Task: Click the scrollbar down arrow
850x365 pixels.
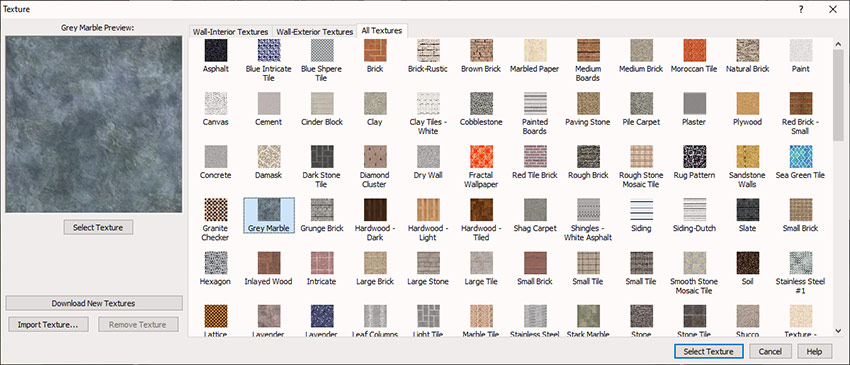Action: (838, 331)
